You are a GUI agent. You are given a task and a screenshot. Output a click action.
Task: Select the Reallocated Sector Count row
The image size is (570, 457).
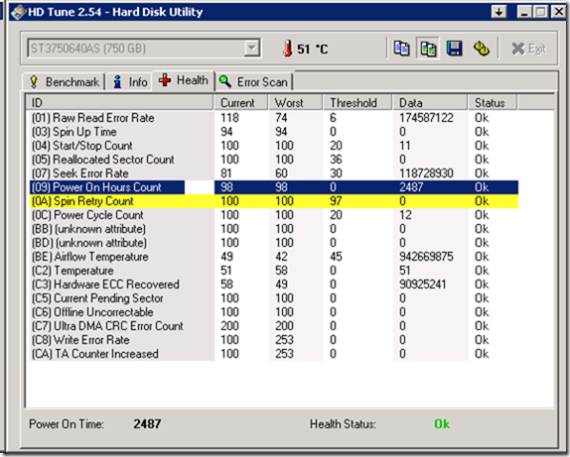click(274, 159)
